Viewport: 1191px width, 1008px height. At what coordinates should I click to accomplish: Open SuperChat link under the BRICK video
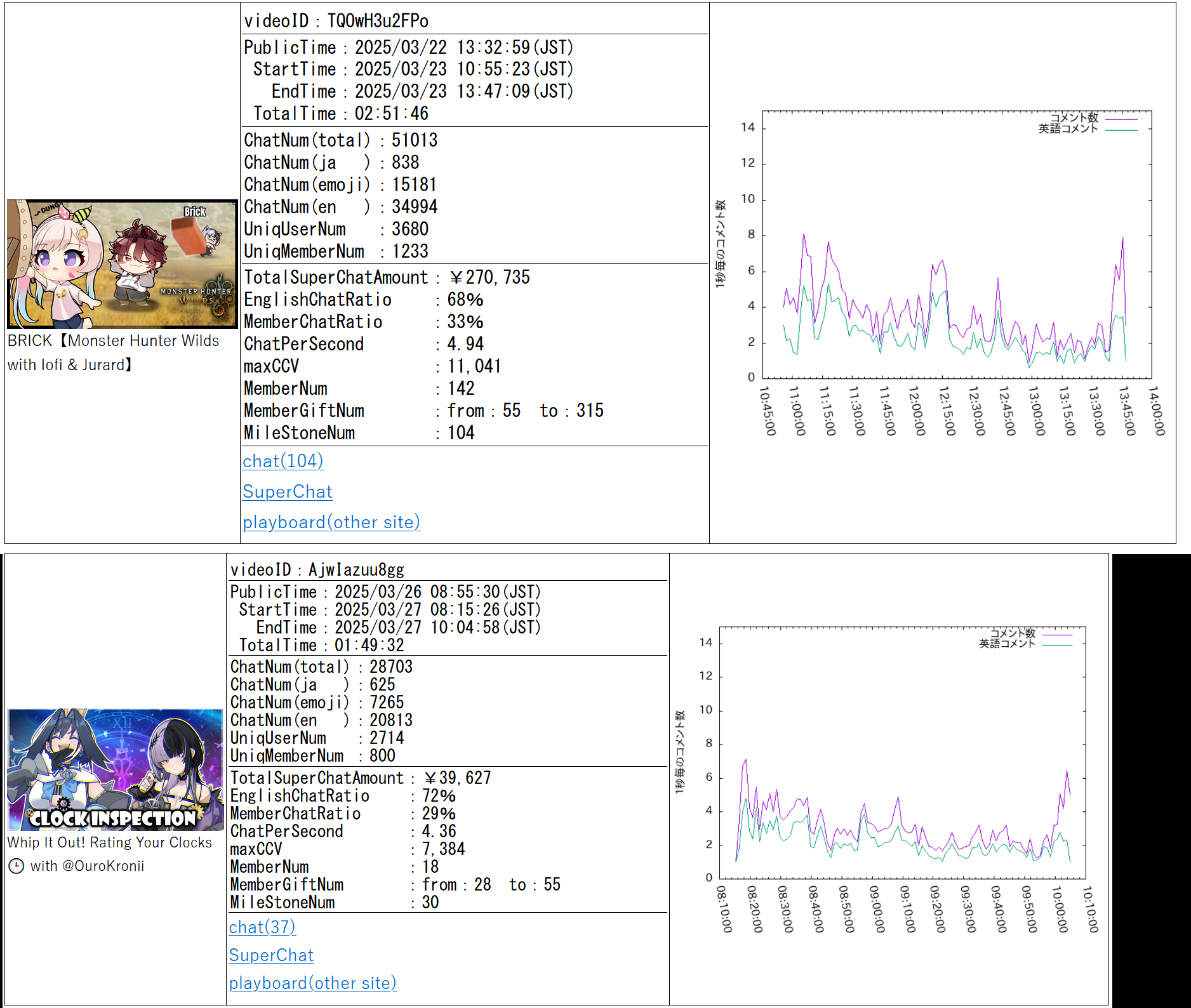click(x=288, y=491)
